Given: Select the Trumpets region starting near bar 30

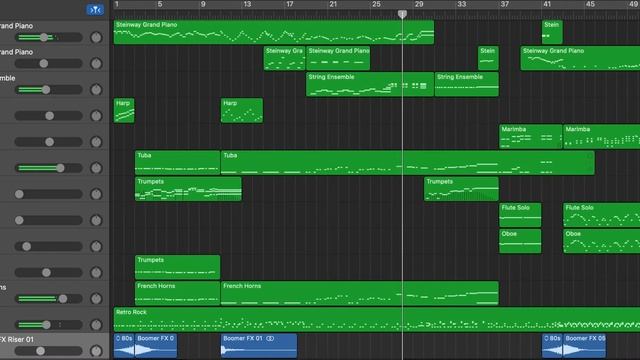Looking at the screenshot, I should coord(461,189).
